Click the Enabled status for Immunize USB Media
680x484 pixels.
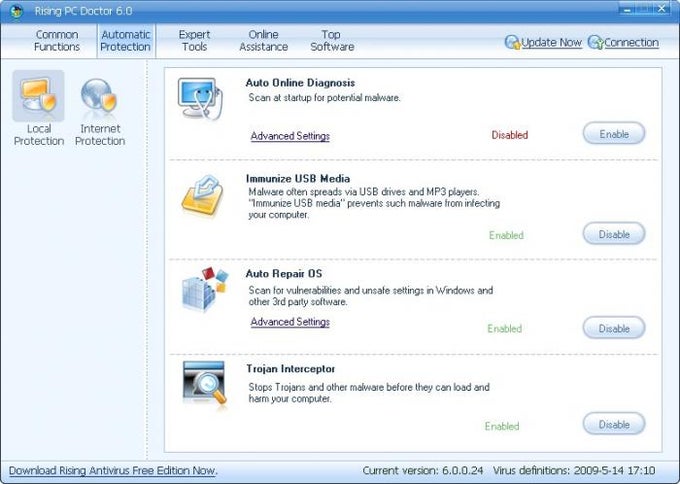pos(506,235)
